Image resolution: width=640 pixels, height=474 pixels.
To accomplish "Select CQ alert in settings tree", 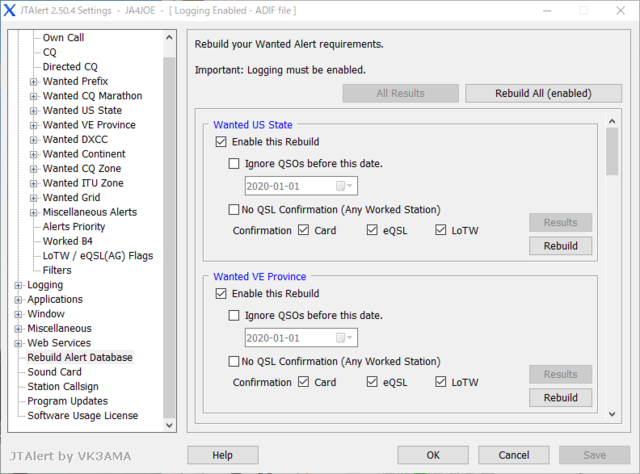I will pos(49,52).
